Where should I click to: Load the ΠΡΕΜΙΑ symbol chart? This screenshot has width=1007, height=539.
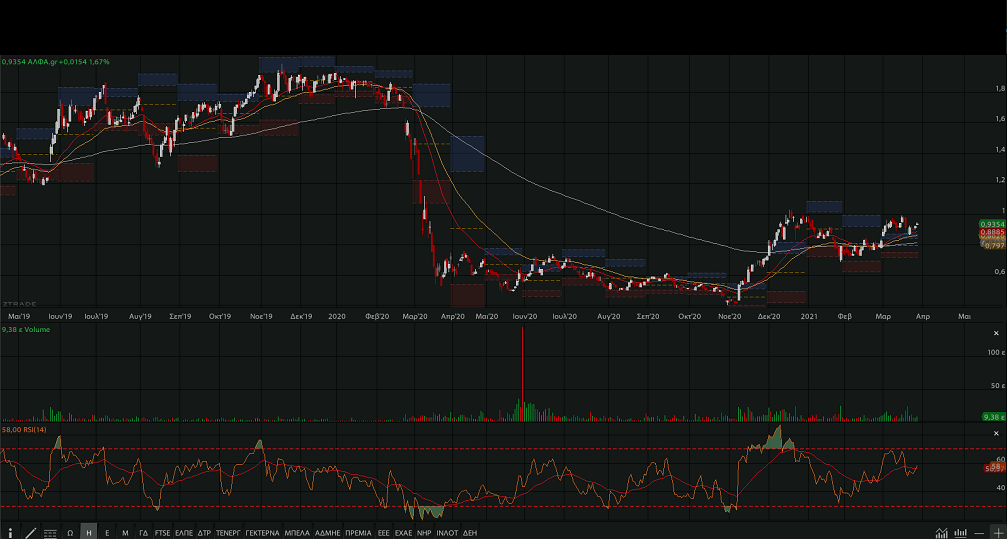pos(358,533)
